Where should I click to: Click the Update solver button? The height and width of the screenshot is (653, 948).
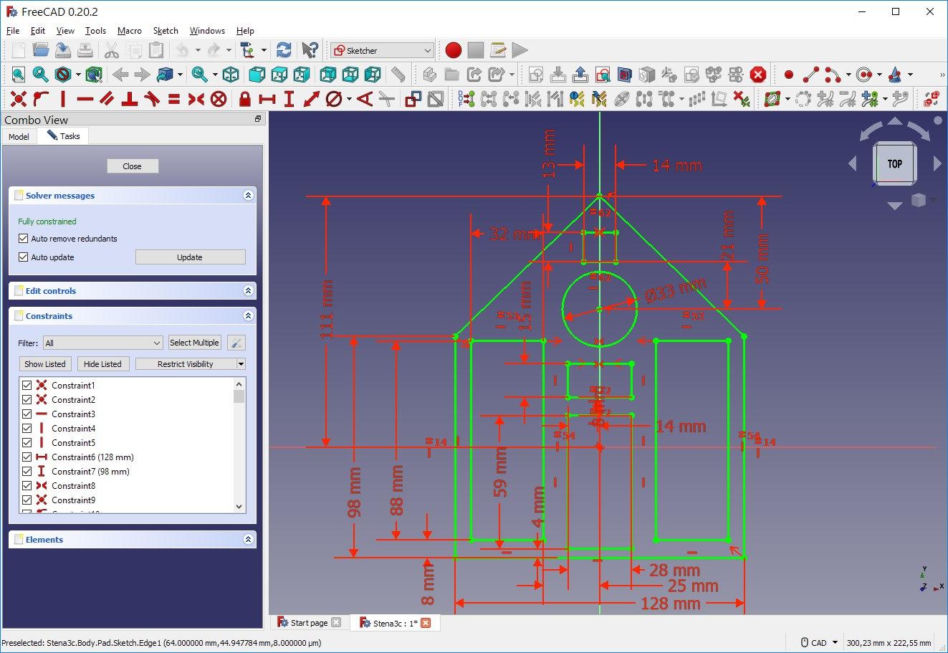(190, 257)
